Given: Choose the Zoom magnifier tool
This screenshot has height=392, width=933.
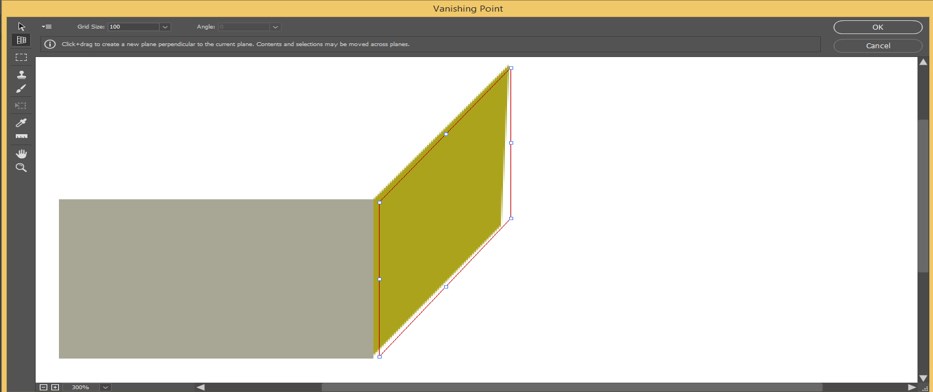Looking at the screenshot, I should (21, 168).
